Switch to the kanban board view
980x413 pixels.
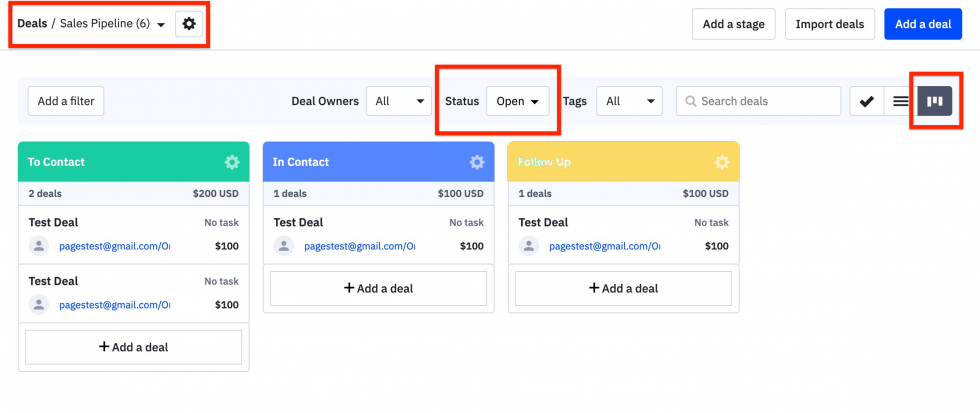coord(935,101)
